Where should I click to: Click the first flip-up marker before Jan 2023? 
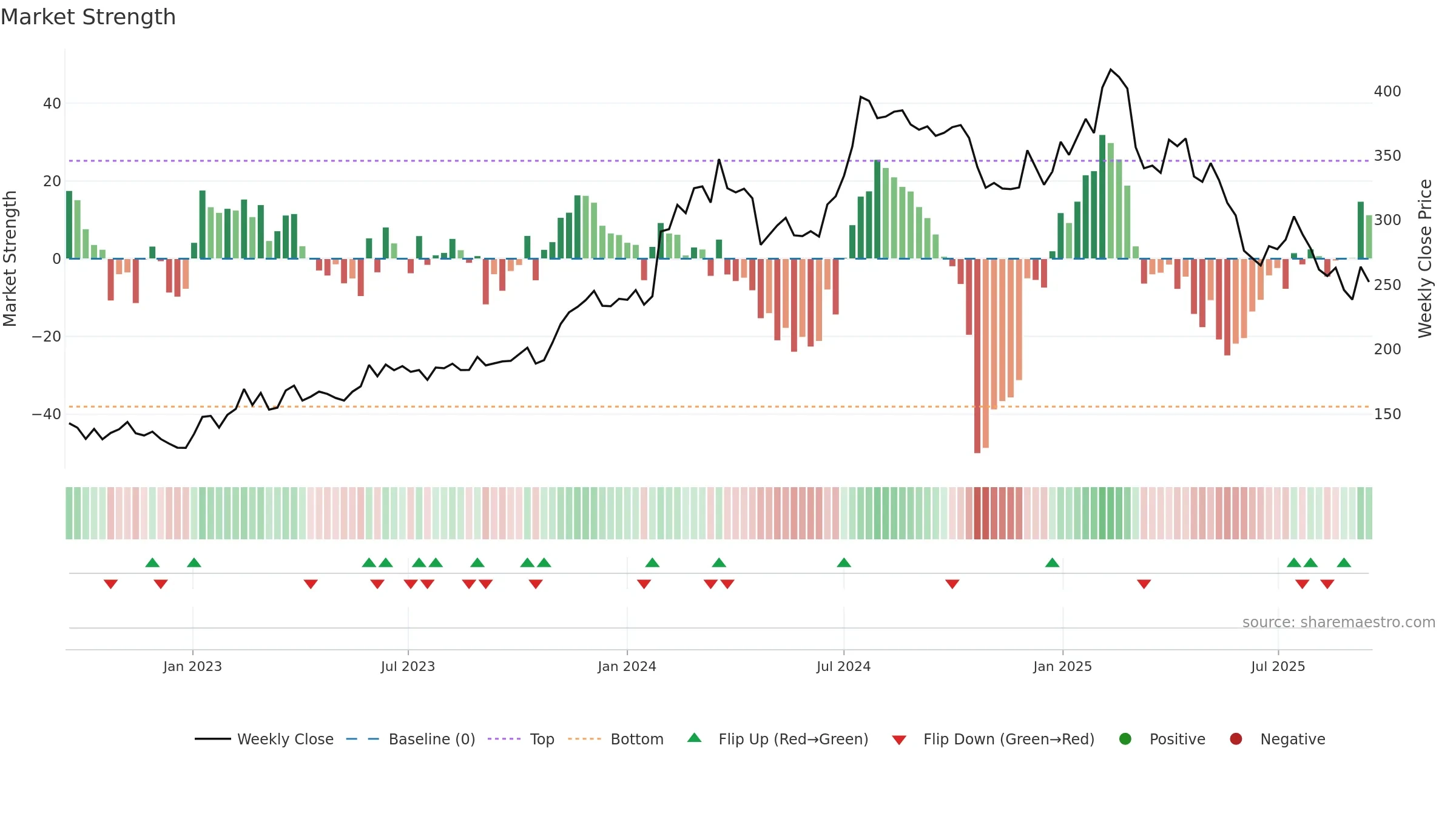click(152, 562)
